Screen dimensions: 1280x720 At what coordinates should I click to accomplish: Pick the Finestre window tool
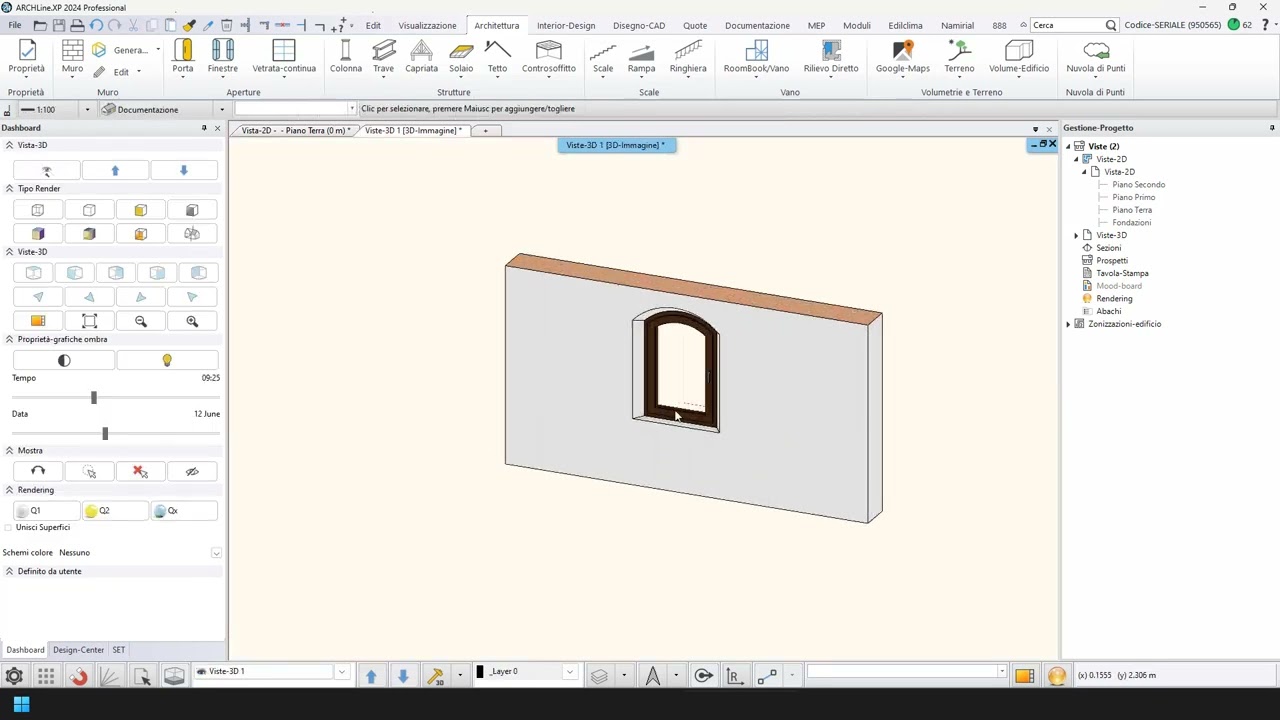[223, 56]
